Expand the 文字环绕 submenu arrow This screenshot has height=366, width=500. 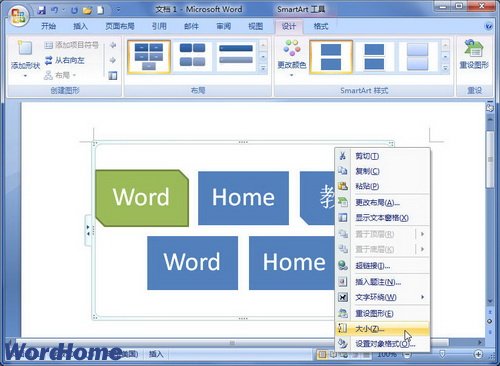point(423,297)
